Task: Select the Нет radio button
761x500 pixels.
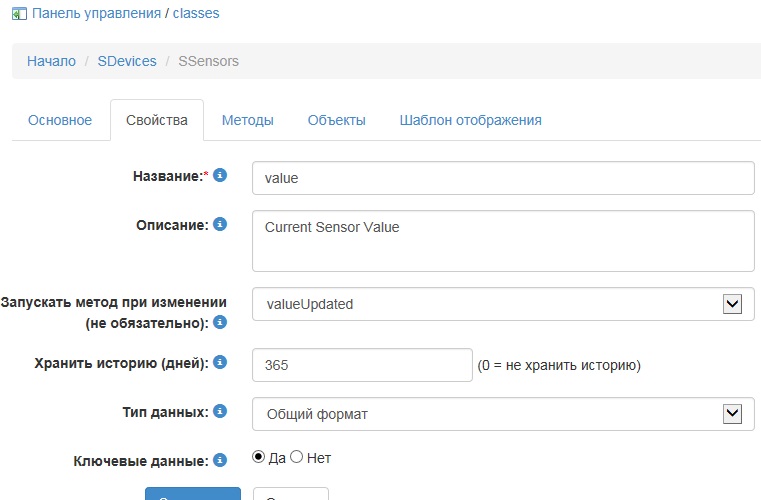Action: pos(296,457)
